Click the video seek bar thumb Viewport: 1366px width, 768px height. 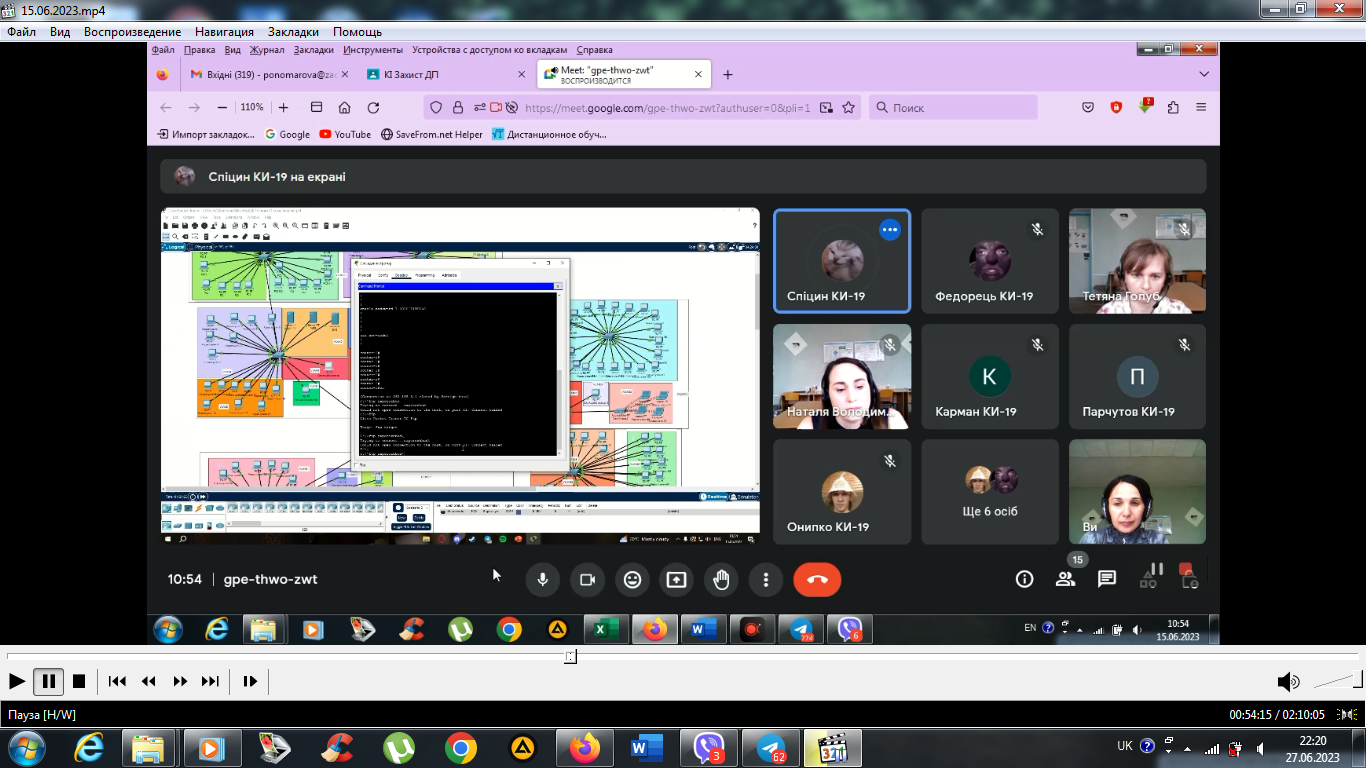[x=570, y=657]
